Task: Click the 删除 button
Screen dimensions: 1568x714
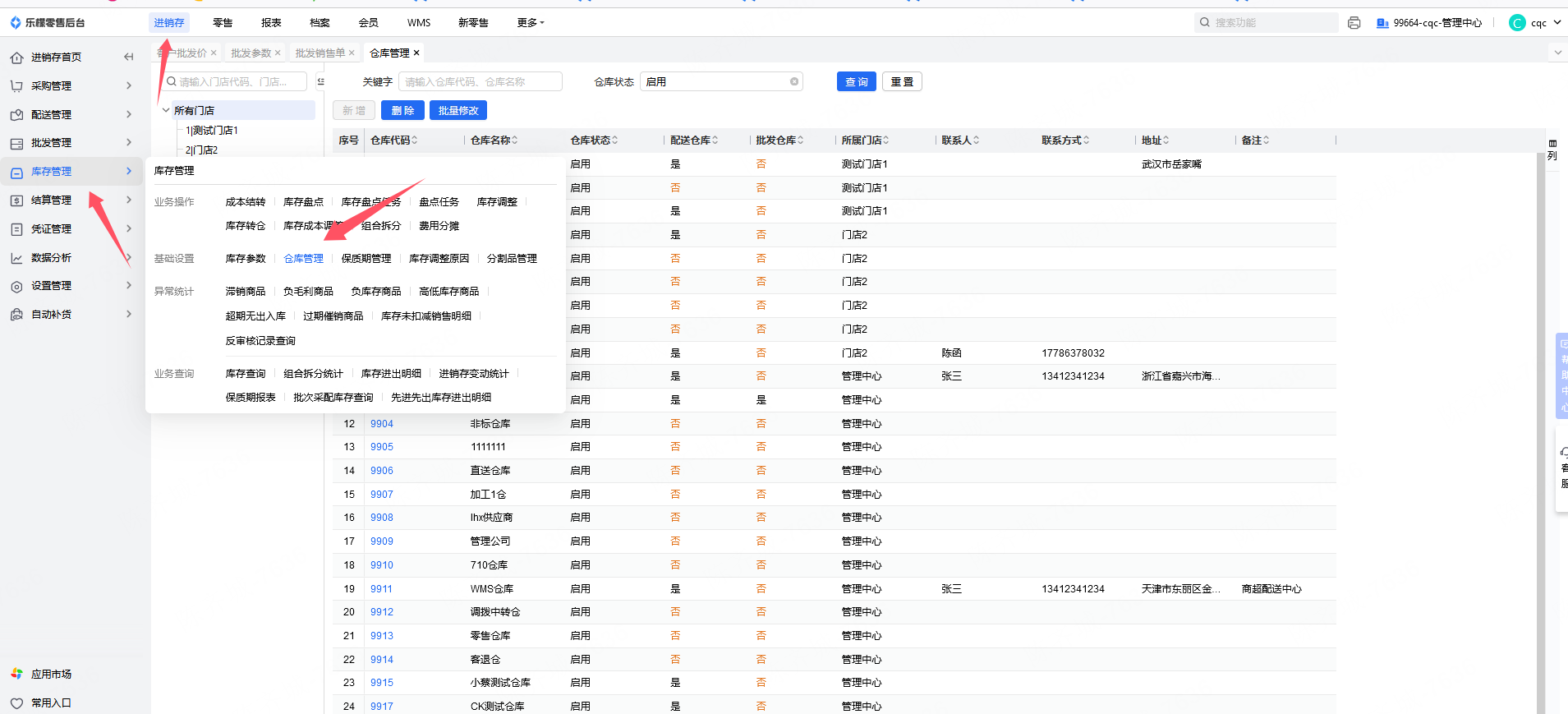Action: coord(402,110)
